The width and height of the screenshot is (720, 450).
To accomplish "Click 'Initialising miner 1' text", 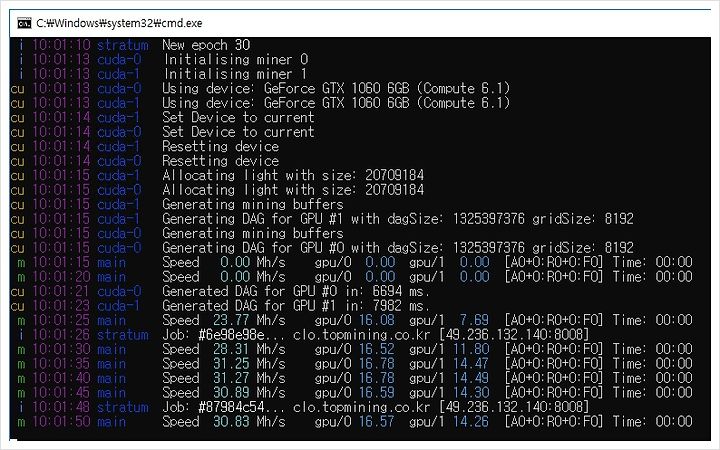I will (x=235, y=74).
